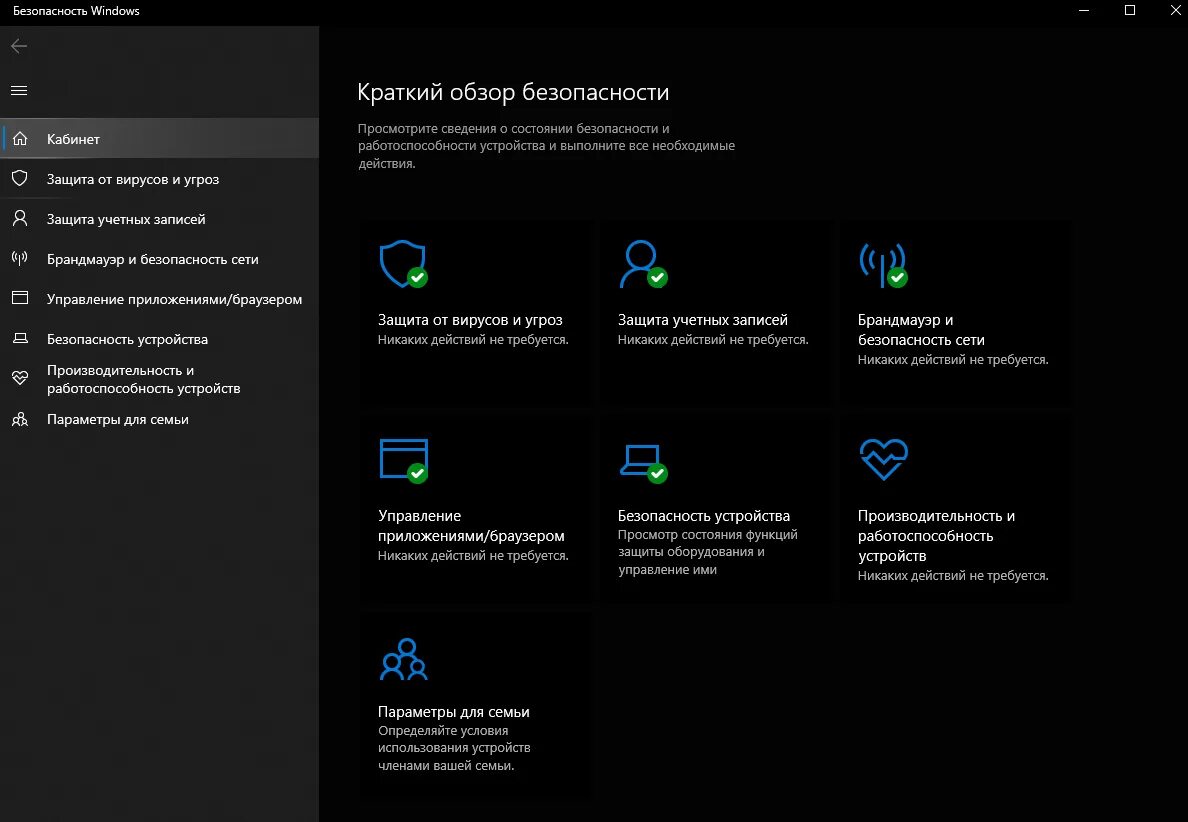
Task: Click the large browser window icon tile
Action: click(x=403, y=461)
